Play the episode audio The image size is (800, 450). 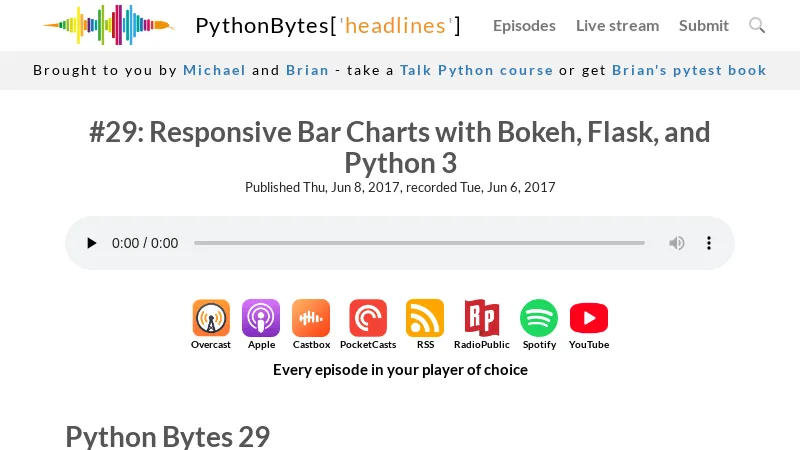pyautogui.click(x=92, y=243)
